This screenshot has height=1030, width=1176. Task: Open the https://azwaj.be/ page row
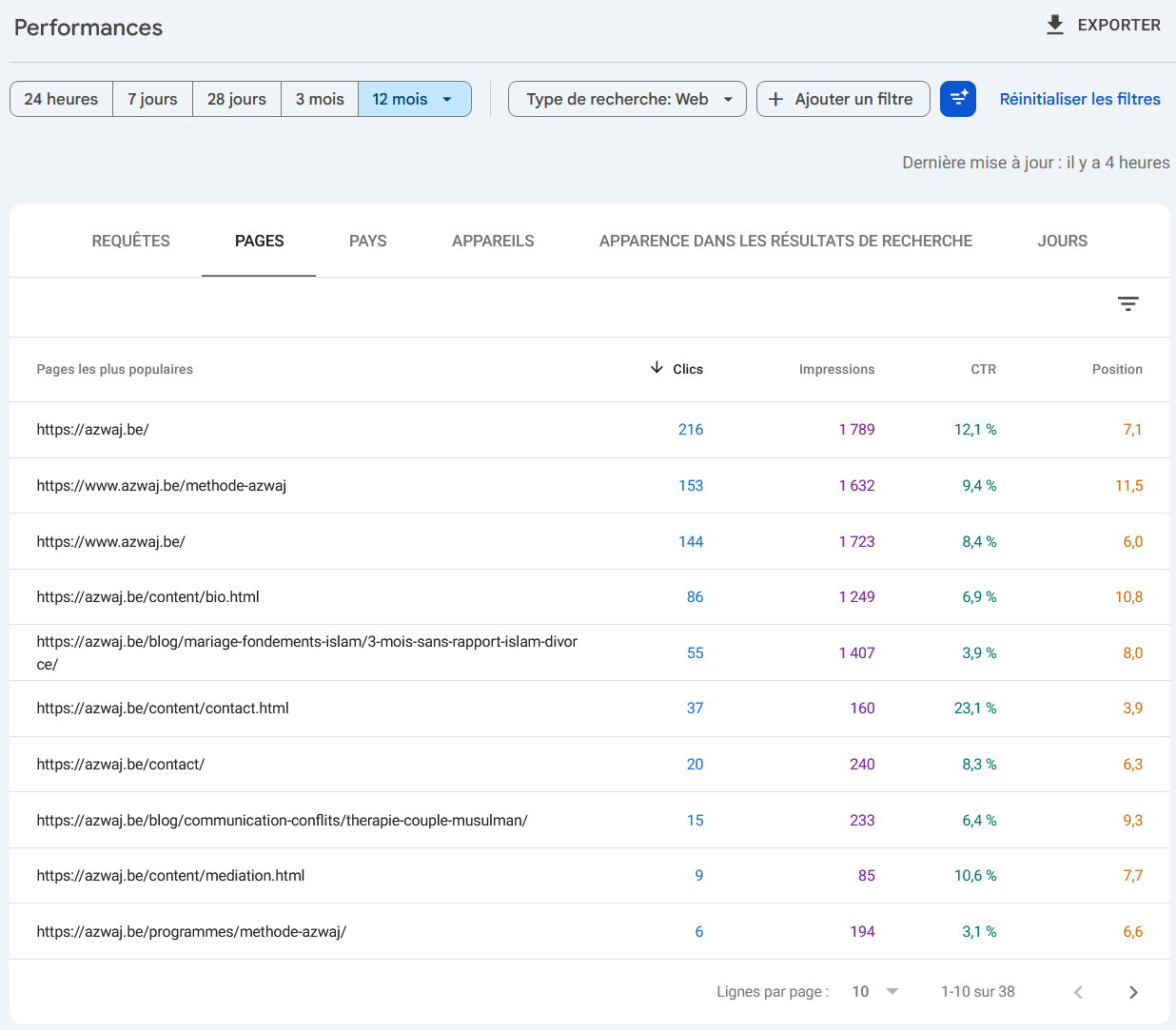point(590,430)
